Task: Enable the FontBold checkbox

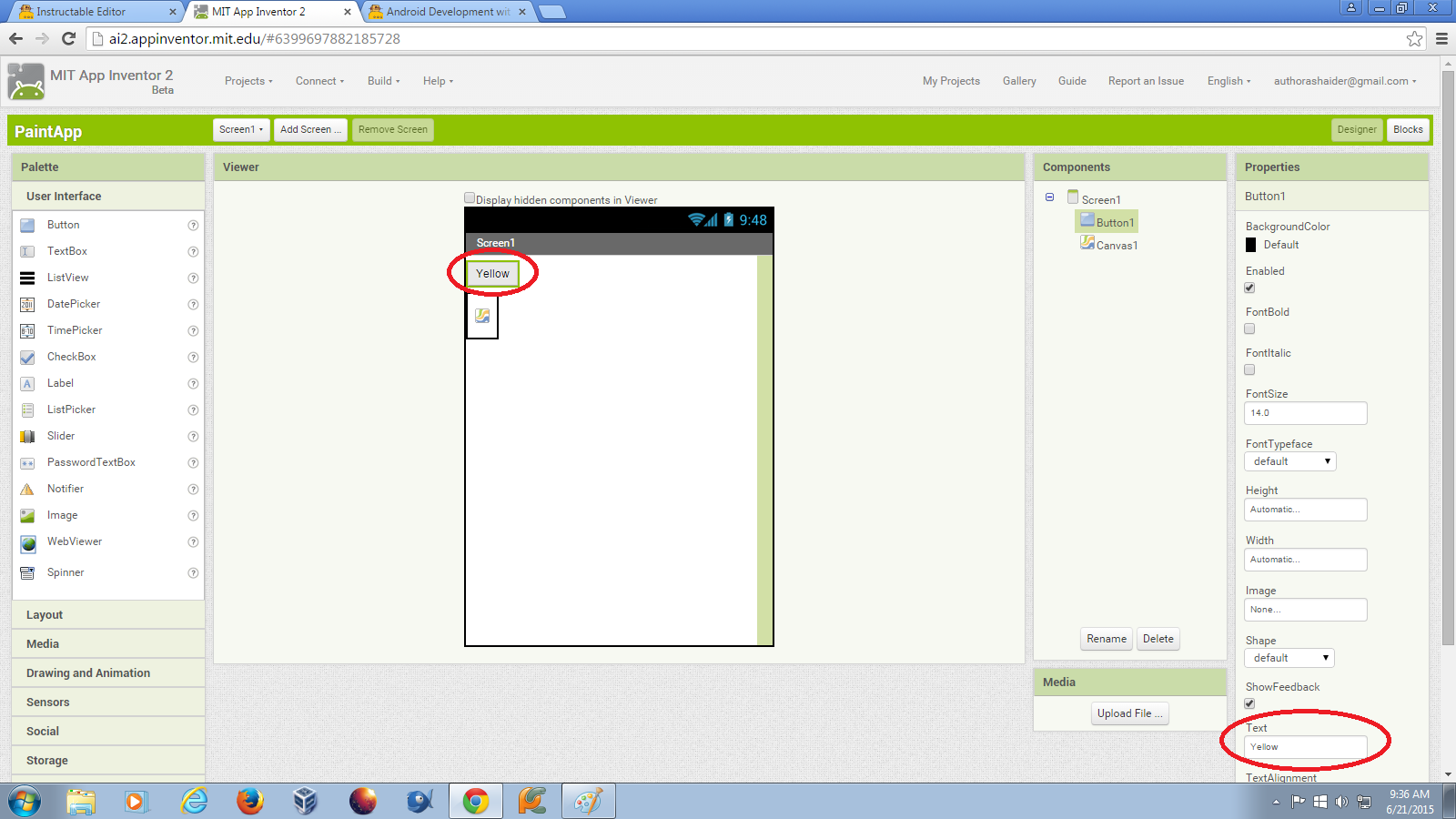Action: coord(1249,329)
